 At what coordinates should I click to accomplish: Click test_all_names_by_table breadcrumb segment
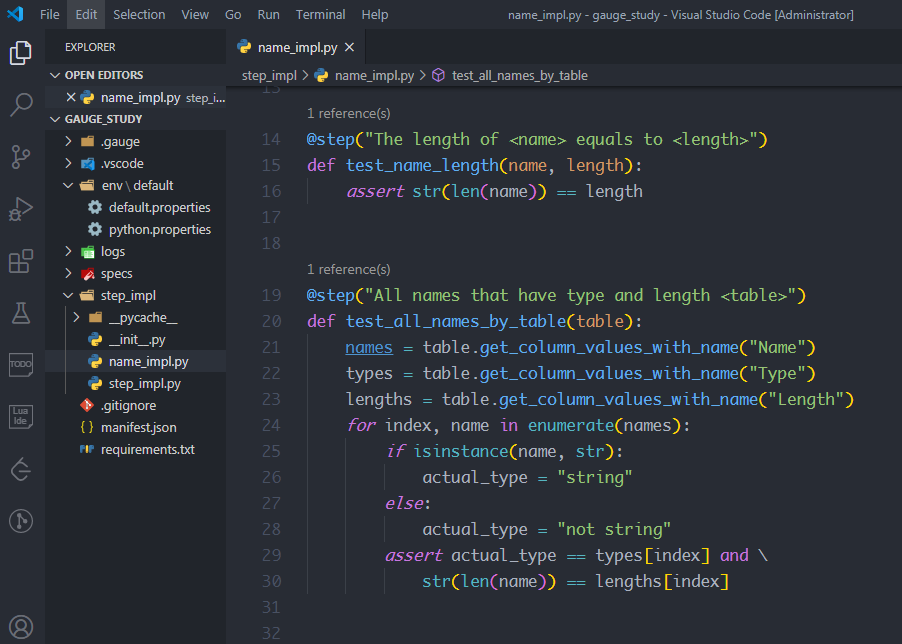pyautogui.click(x=519, y=75)
